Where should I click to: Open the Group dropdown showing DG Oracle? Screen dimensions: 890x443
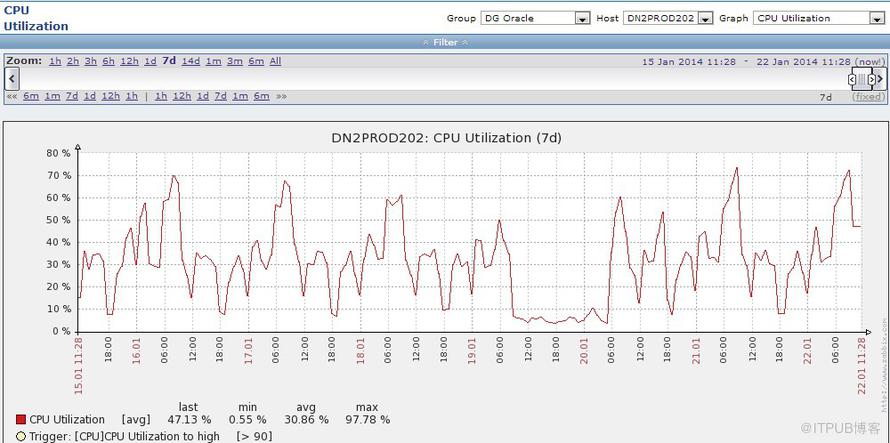coord(535,18)
